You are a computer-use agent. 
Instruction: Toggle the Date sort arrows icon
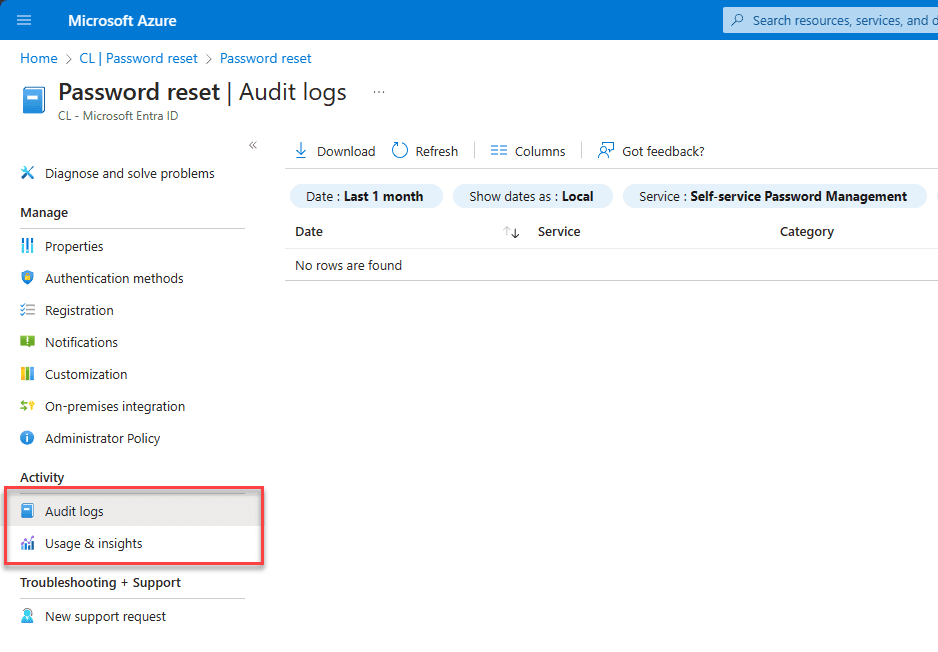coord(511,232)
